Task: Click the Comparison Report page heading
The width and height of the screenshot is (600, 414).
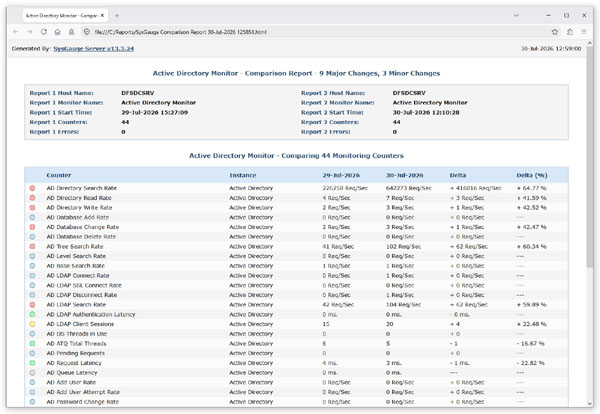Action: click(296, 73)
